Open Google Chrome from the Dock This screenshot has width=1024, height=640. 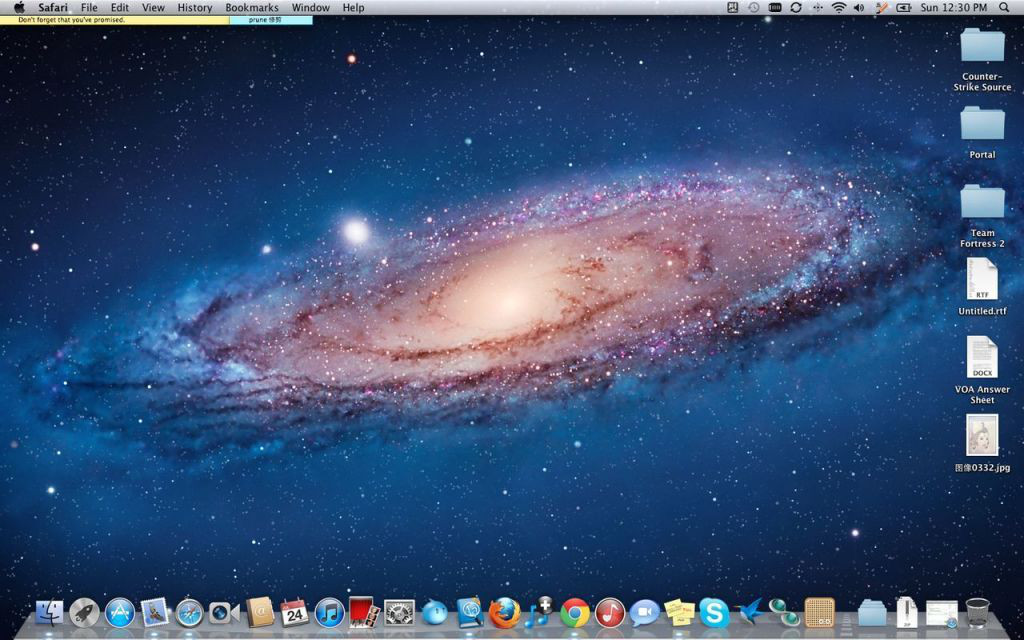pos(574,612)
